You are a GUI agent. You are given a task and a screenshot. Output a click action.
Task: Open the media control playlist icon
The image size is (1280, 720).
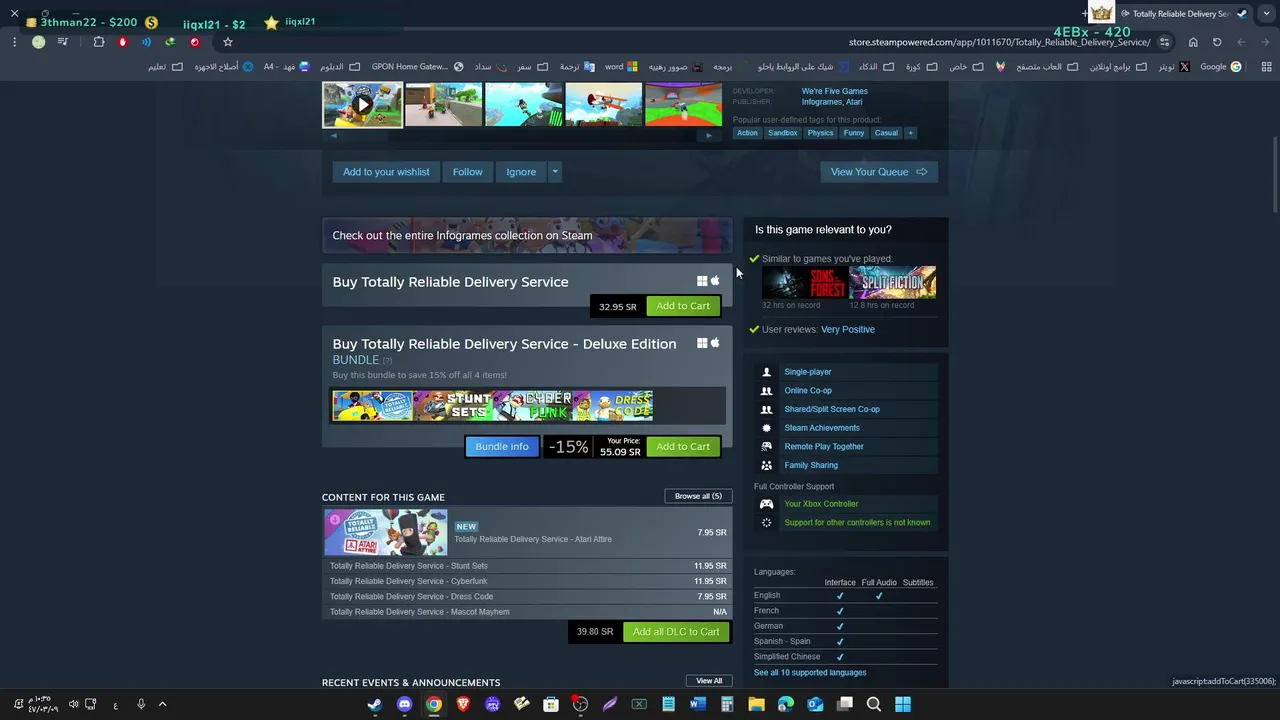tap(63, 42)
